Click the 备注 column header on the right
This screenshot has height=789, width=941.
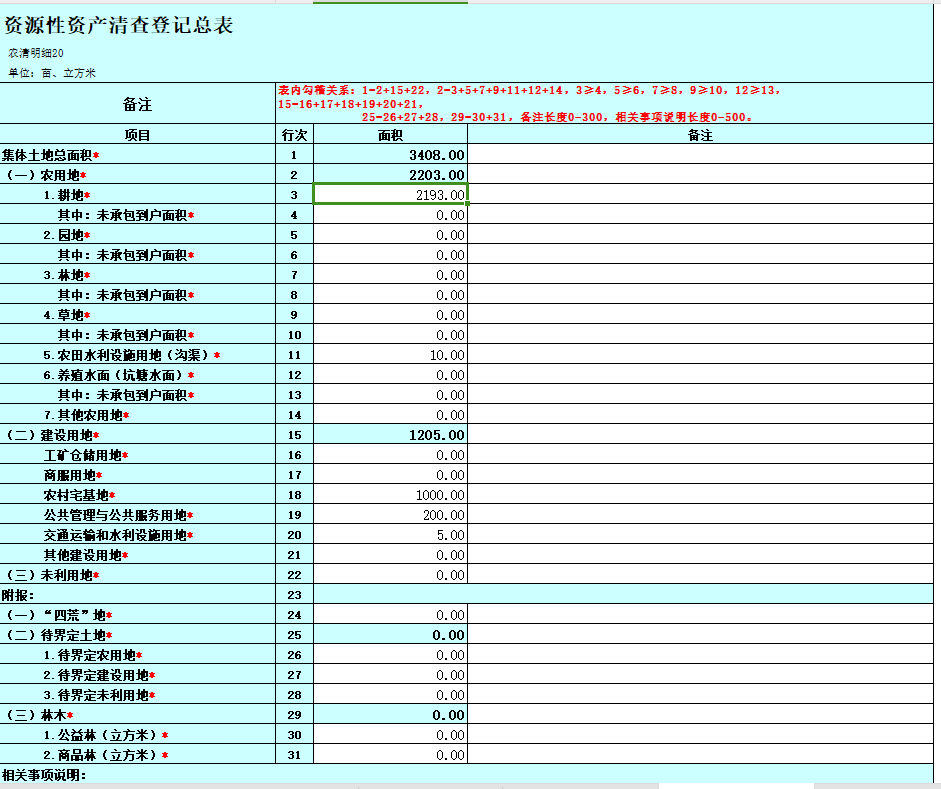[x=700, y=134]
